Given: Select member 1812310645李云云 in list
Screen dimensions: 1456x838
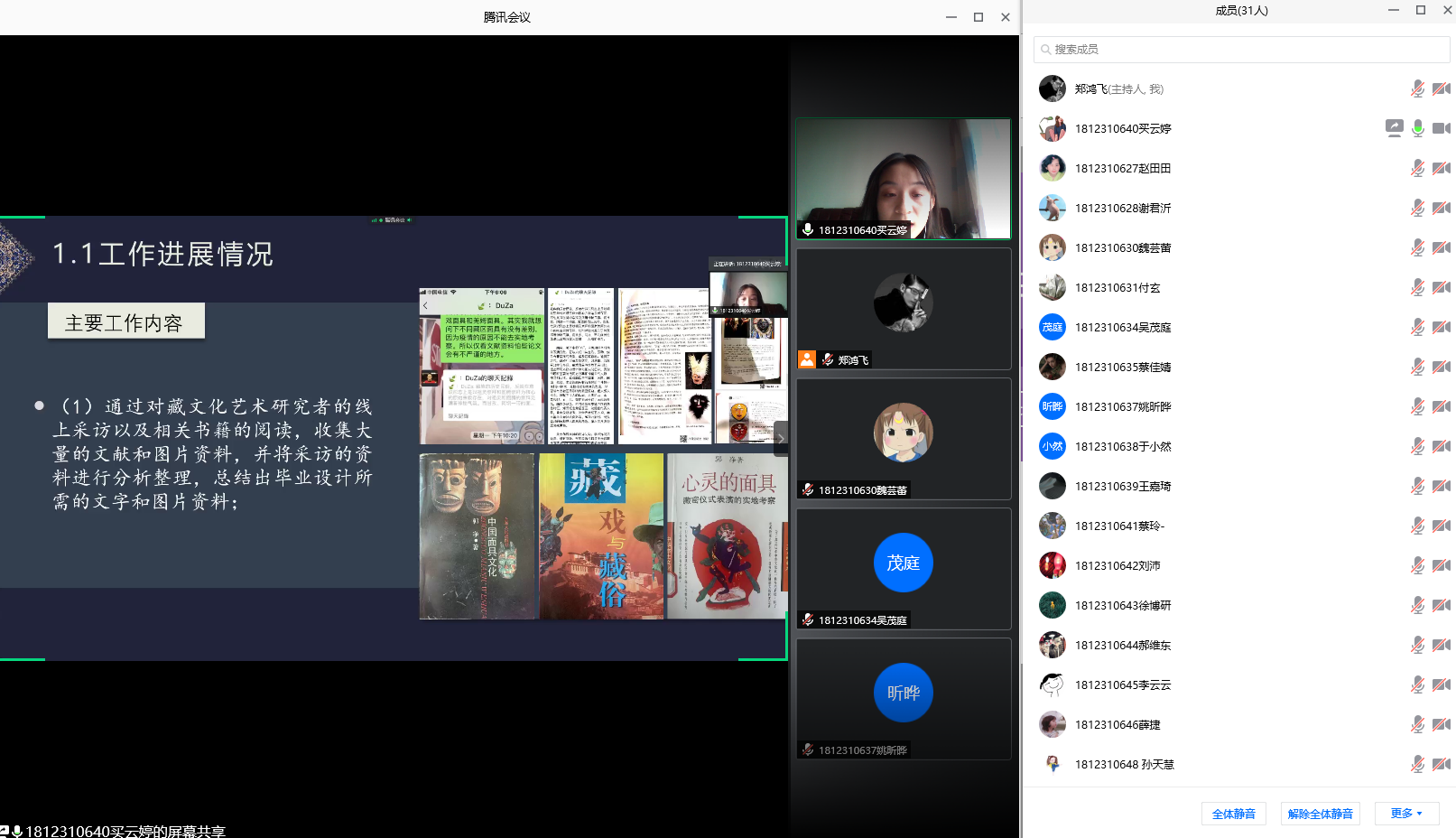Looking at the screenshot, I should pyautogui.click(x=1122, y=684).
